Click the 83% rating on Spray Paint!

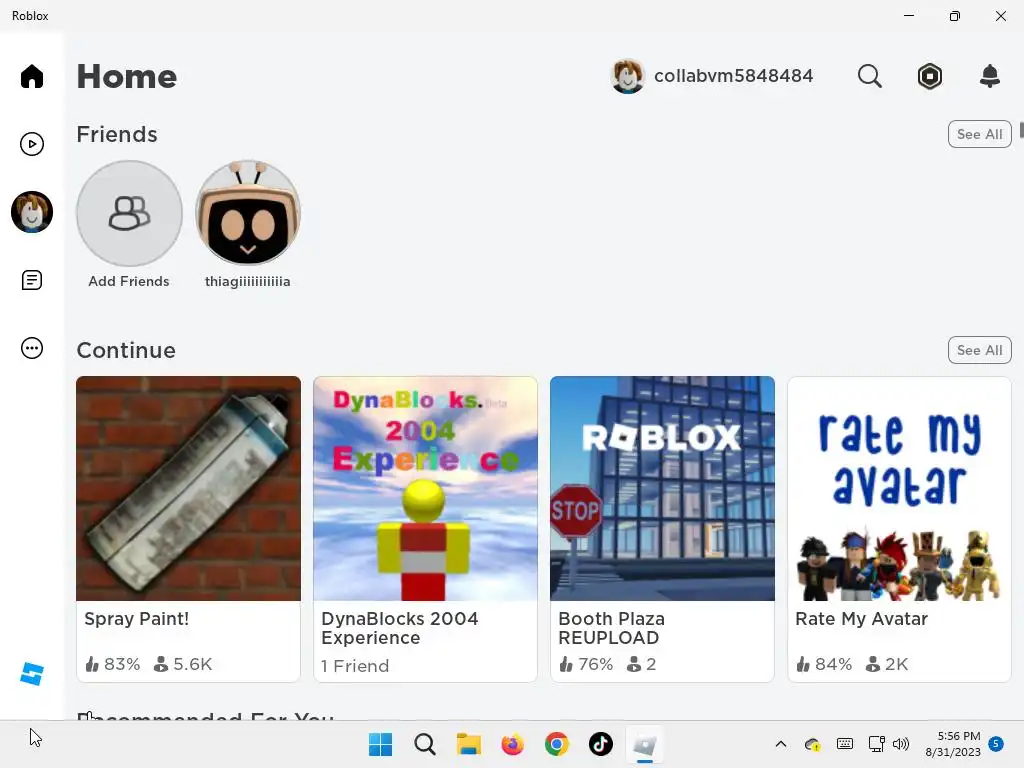pos(113,664)
